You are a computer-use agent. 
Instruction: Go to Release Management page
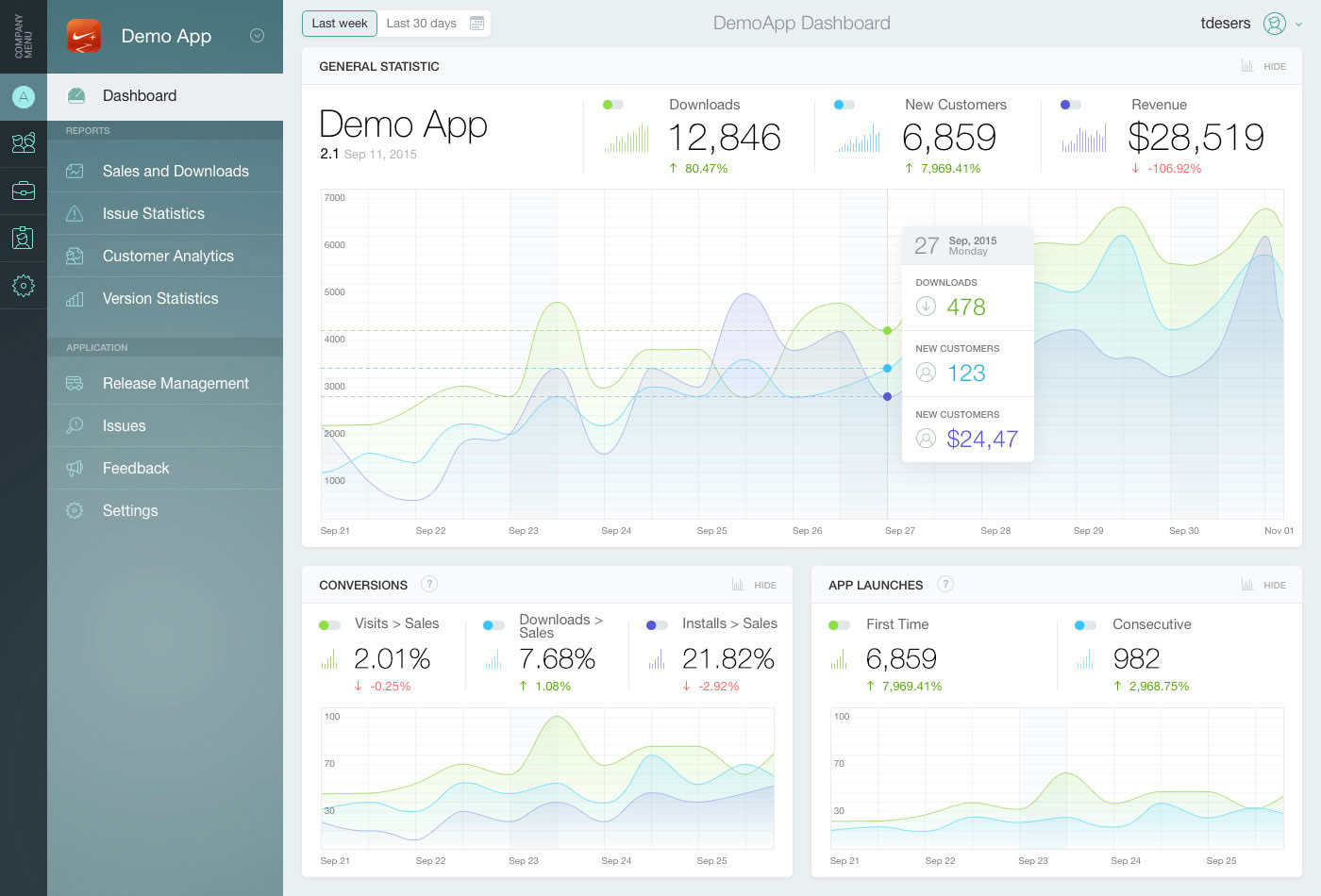[x=176, y=383]
